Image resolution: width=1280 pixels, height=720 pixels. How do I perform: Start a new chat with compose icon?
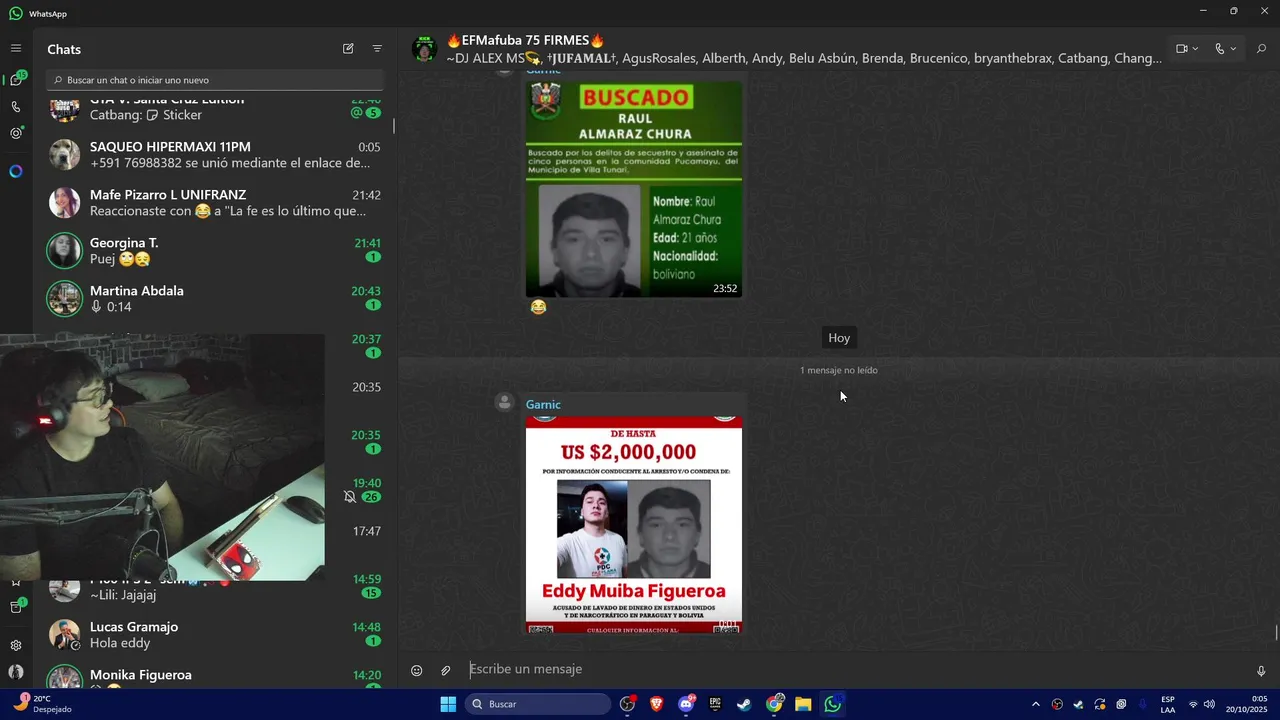tap(348, 48)
